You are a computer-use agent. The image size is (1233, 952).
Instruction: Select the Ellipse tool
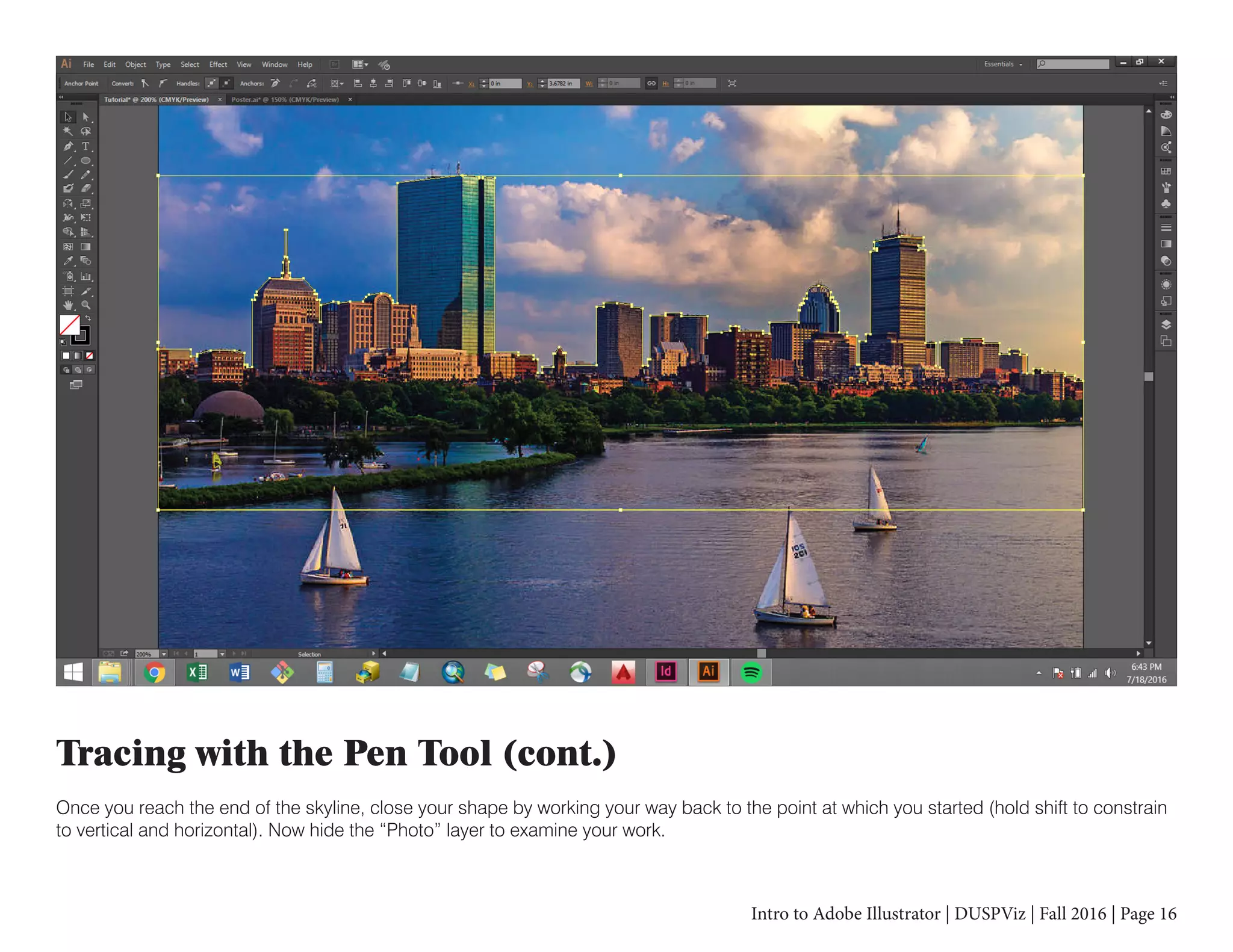[x=86, y=161]
